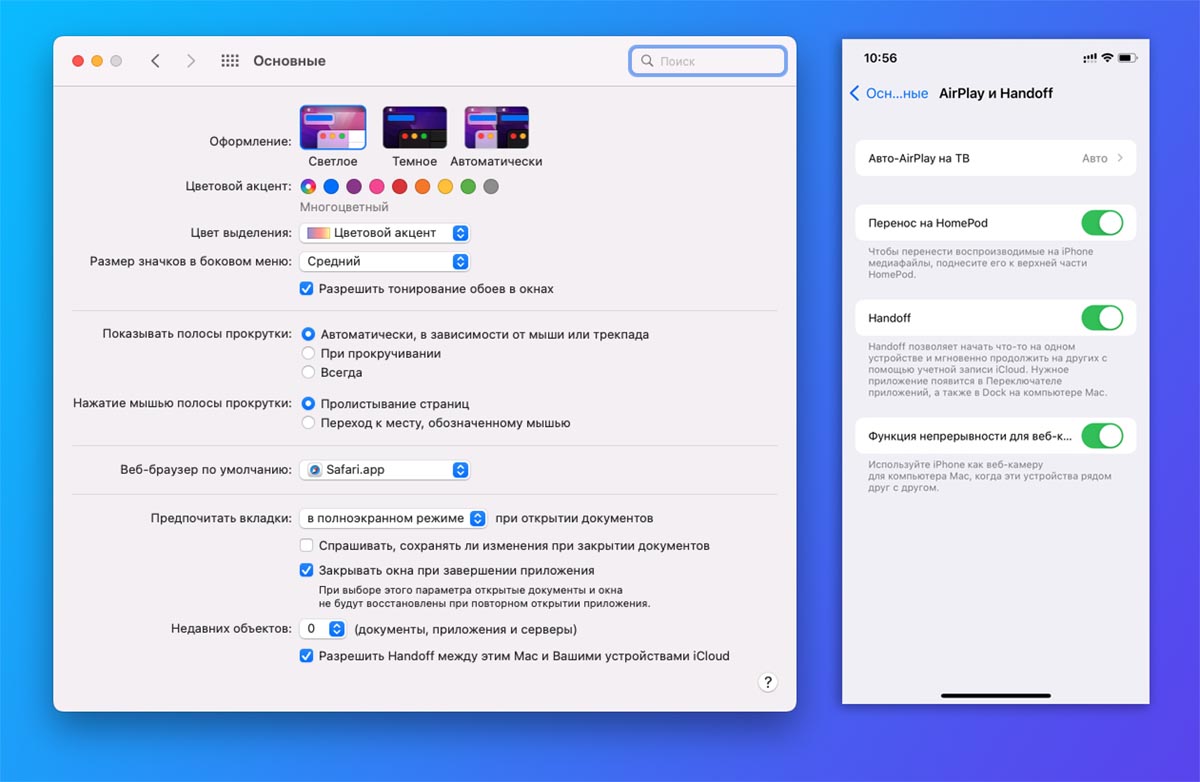Open the Недавних объектов count dropdown

click(323, 629)
